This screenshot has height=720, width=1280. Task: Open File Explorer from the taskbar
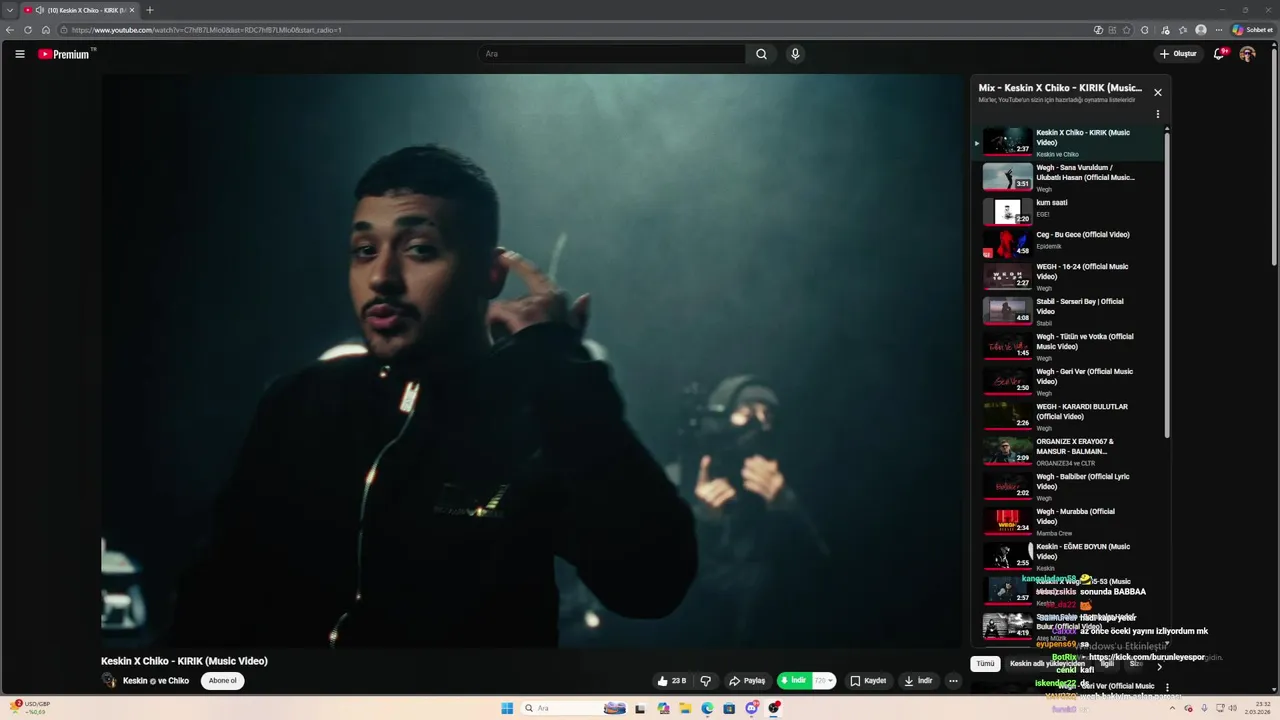pos(685,708)
